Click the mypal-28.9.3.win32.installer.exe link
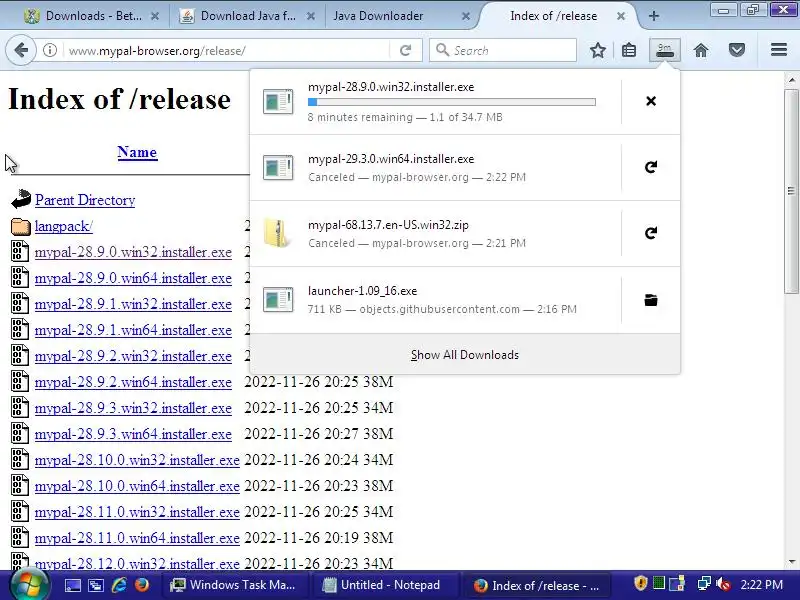Viewport: 800px width, 600px height. 133,408
